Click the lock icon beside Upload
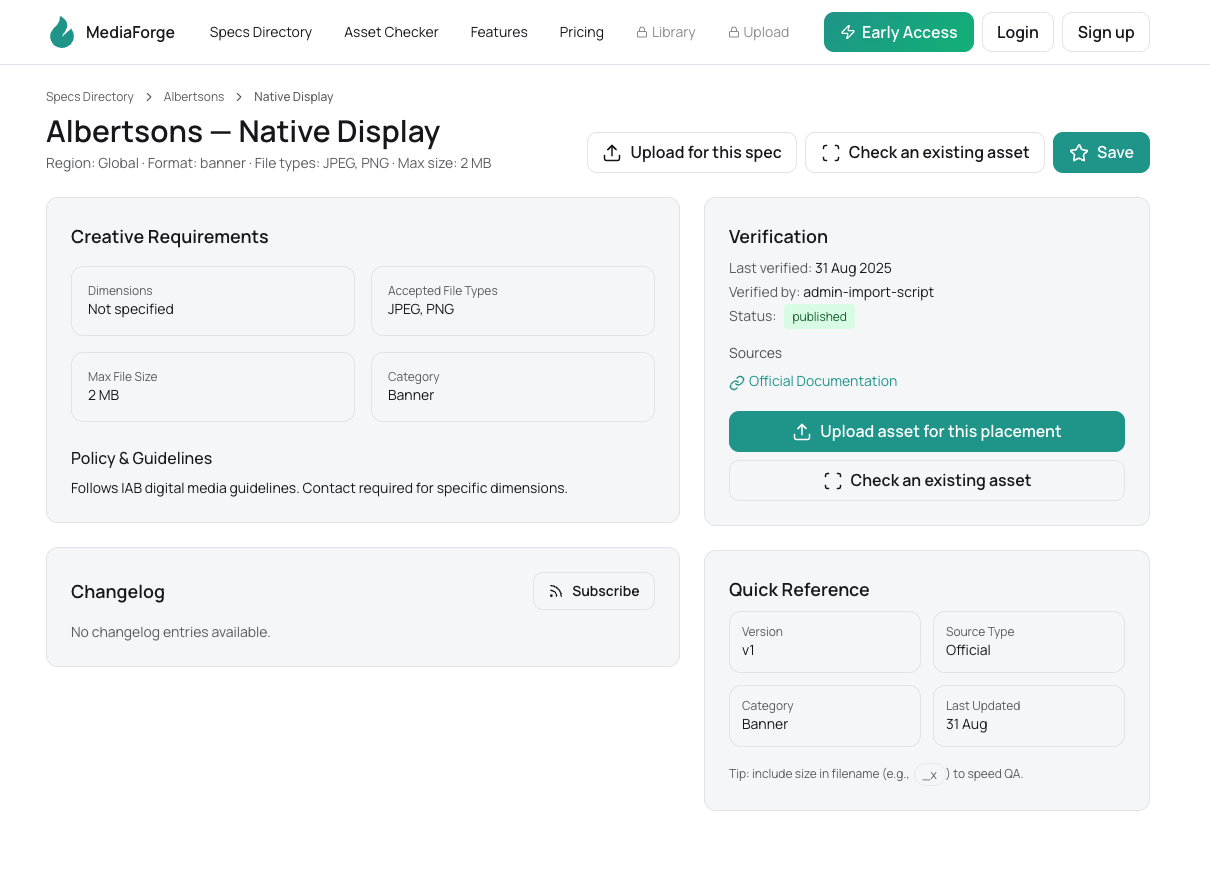1210x889 pixels. [x=734, y=32]
